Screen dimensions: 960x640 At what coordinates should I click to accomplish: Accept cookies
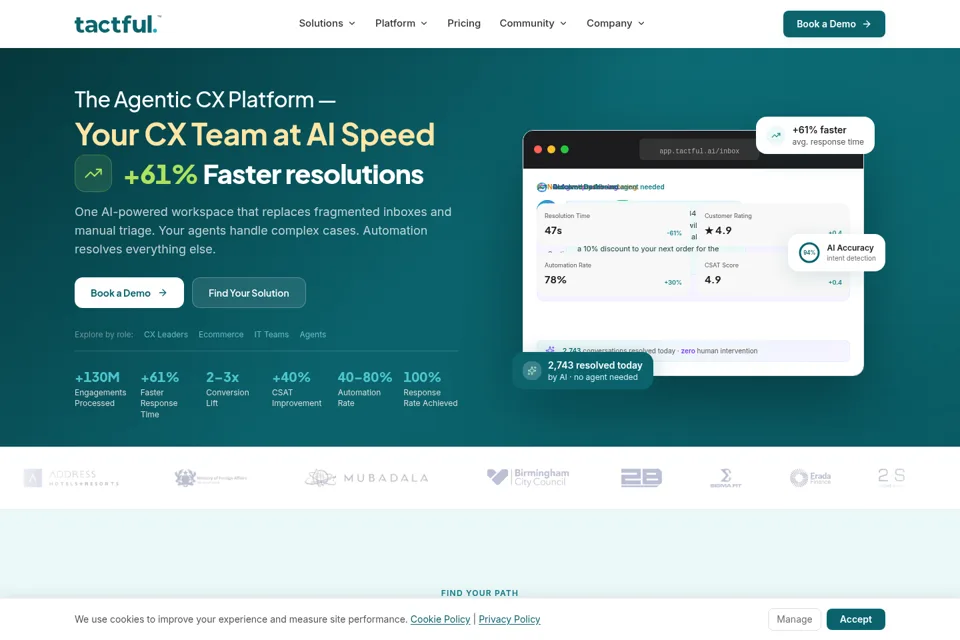tap(855, 619)
